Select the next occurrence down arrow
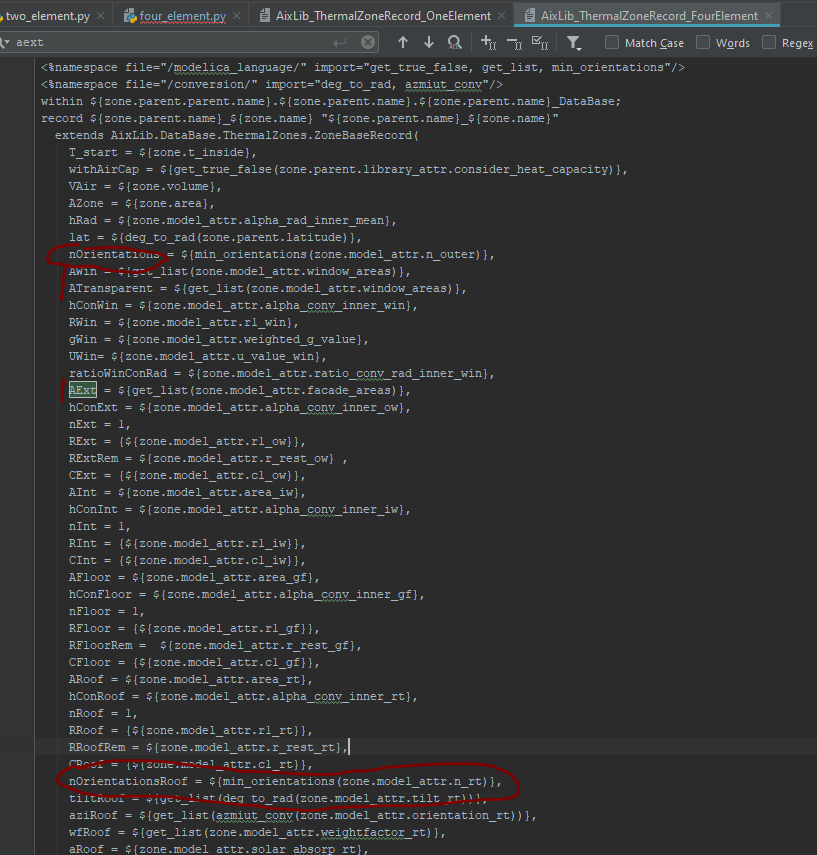This screenshot has width=817, height=855. click(x=427, y=42)
